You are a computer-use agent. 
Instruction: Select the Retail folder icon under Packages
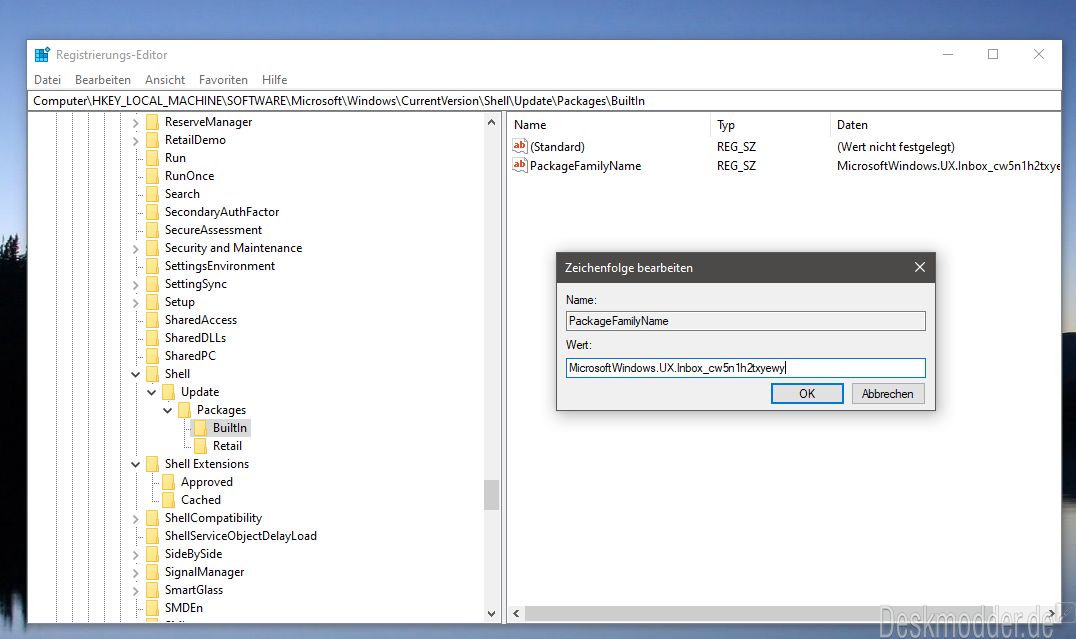[200, 446]
